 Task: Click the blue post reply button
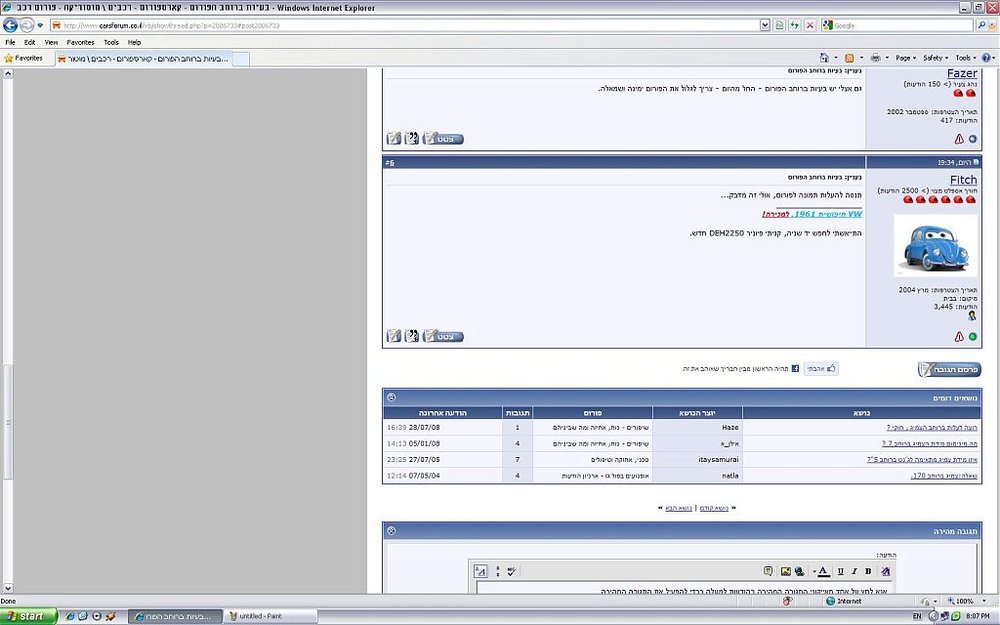pyautogui.click(x=949, y=369)
